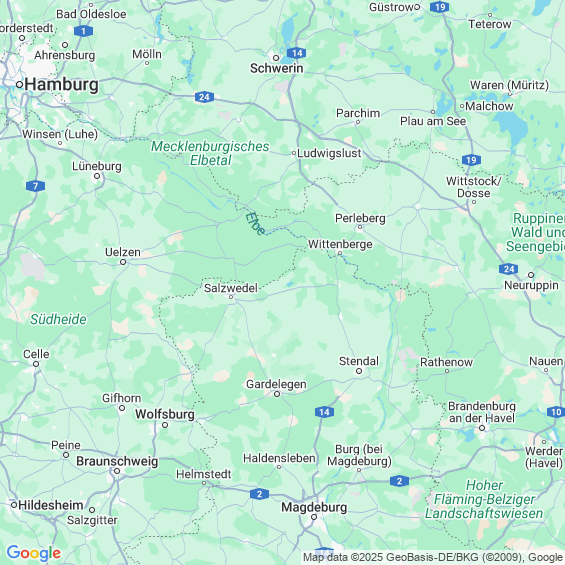Click the A1 highway shield near Bad Oldesloe
Viewport: 565px width, 565px height.
tap(84, 31)
